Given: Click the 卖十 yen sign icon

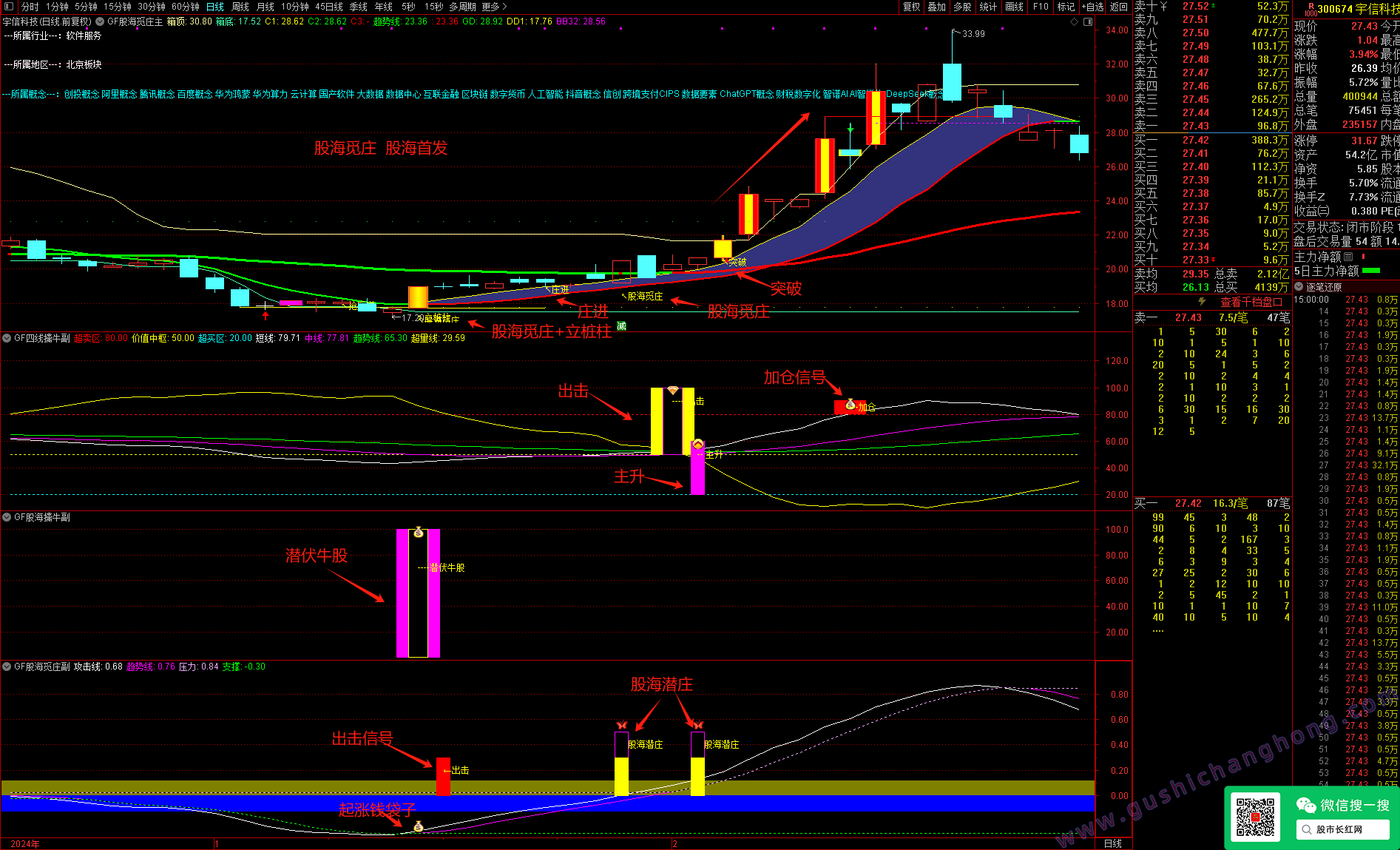Looking at the screenshot, I should (x=1164, y=6).
